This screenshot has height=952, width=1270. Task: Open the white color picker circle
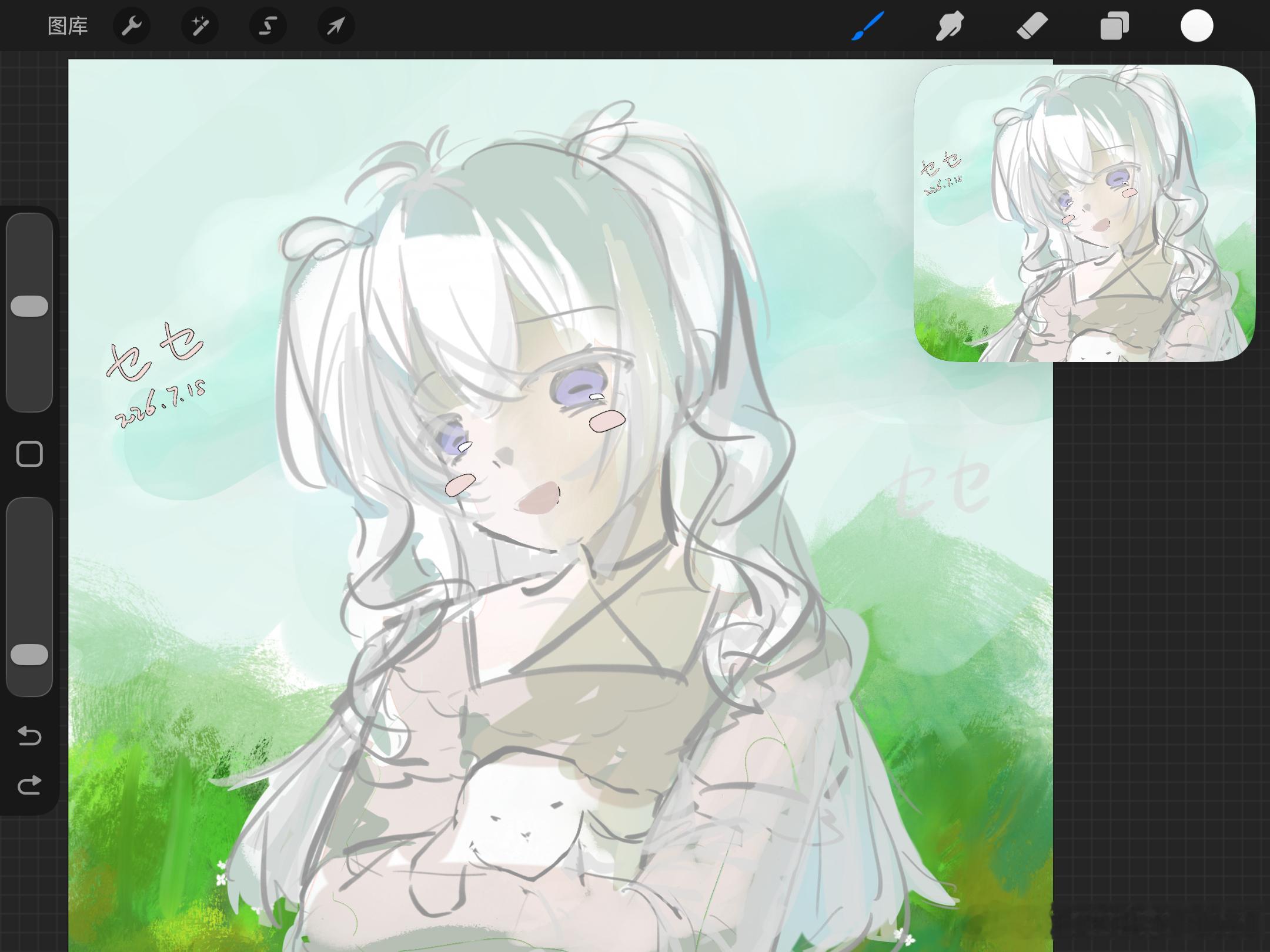(1197, 26)
